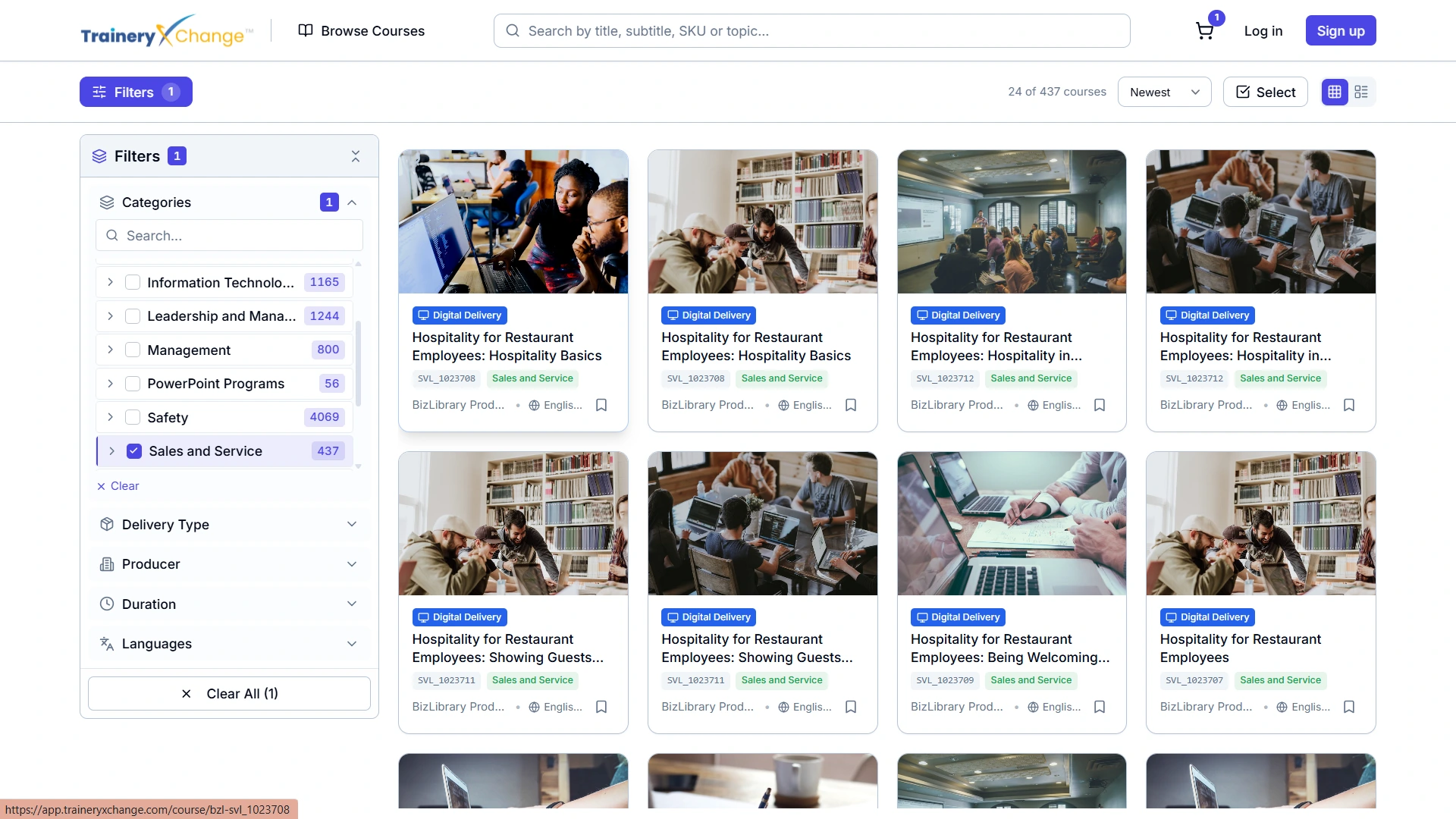The height and width of the screenshot is (819, 1456).
Task: Bookmark 'Hospitality in...' course with laptops-on-table thumbnail
Action: tap(1349, 405)
